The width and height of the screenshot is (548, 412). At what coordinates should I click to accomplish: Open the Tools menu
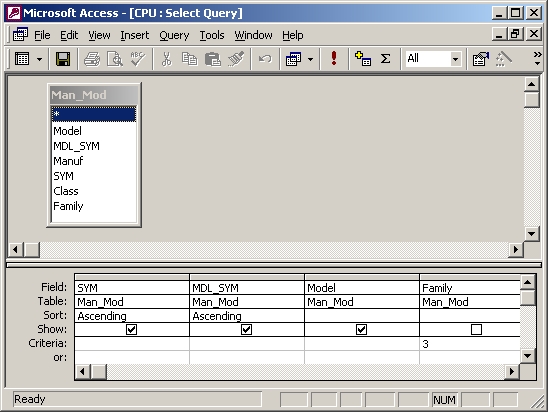click(x=212, y=35)
